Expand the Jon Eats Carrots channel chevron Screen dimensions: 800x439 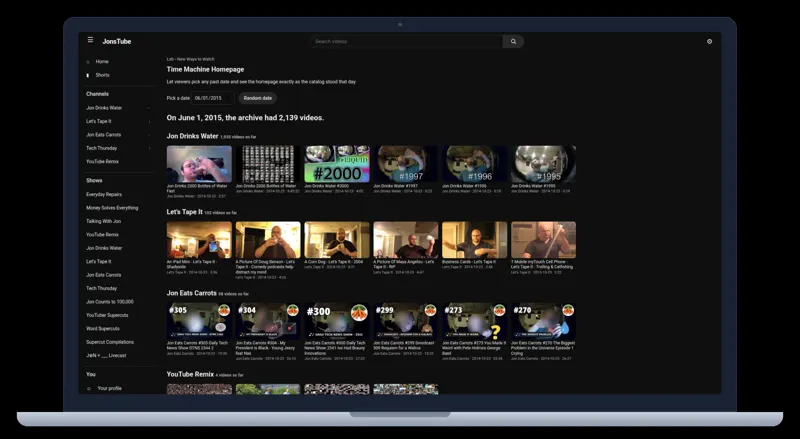(149, 135)
